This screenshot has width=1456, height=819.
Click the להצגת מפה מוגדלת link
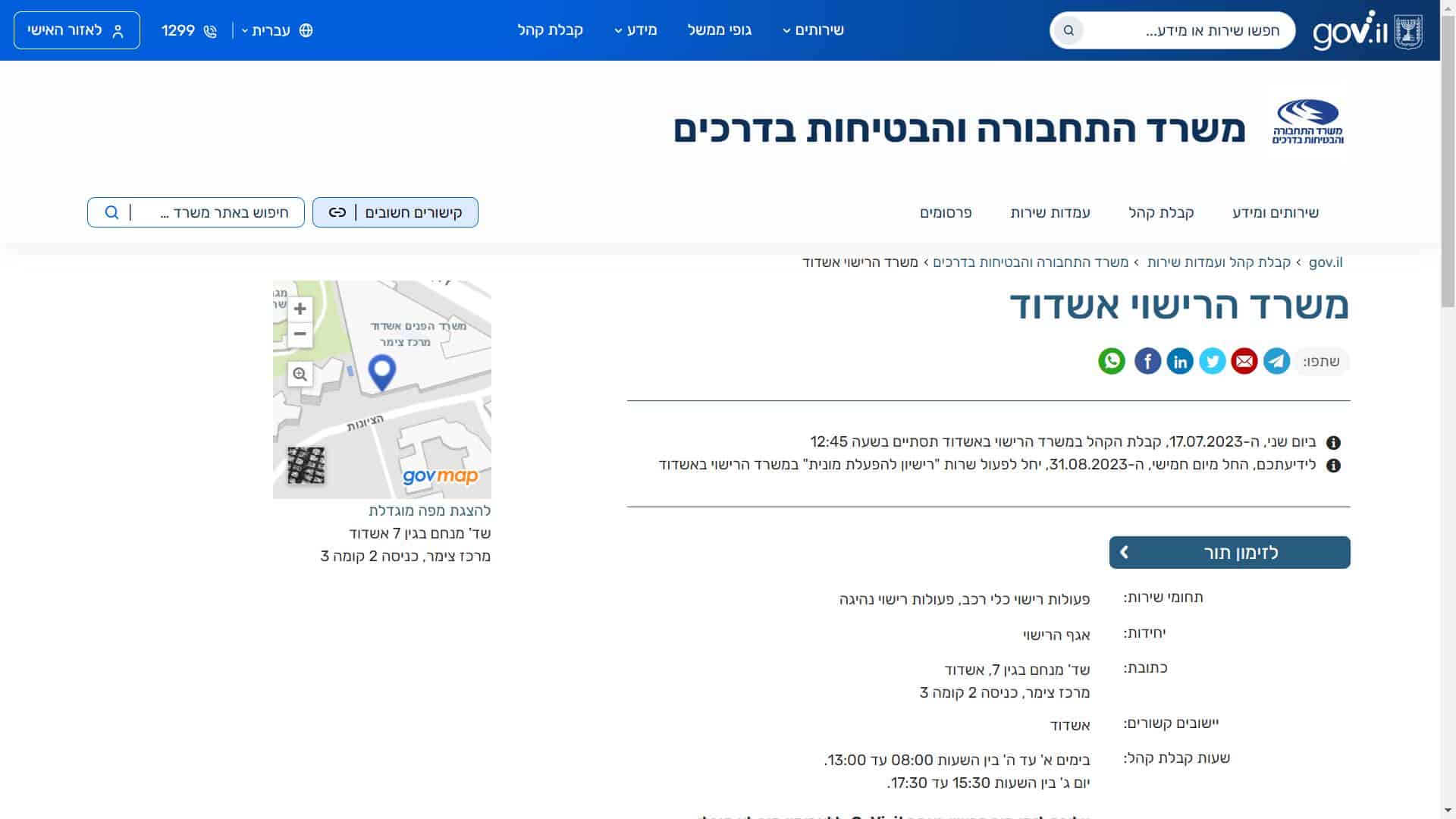429,510
